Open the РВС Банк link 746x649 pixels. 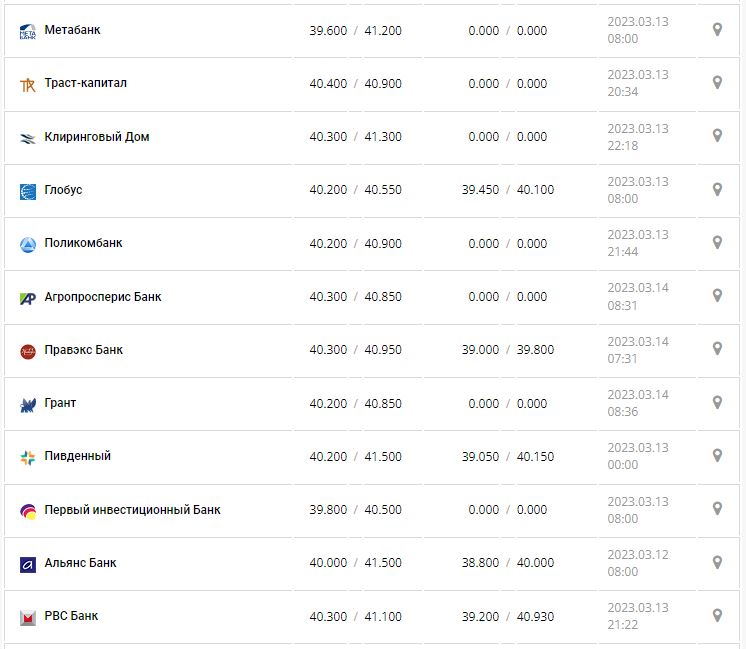point(71,616)
